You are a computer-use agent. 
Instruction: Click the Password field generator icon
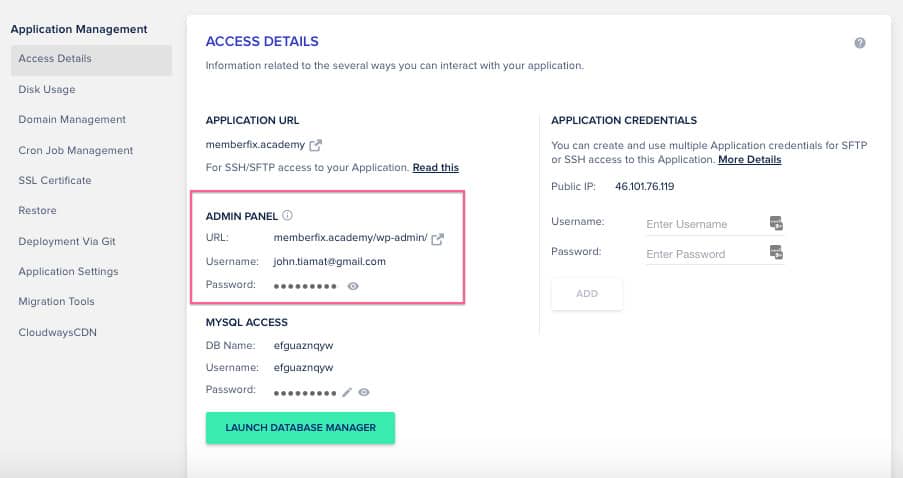coord(776,252)
